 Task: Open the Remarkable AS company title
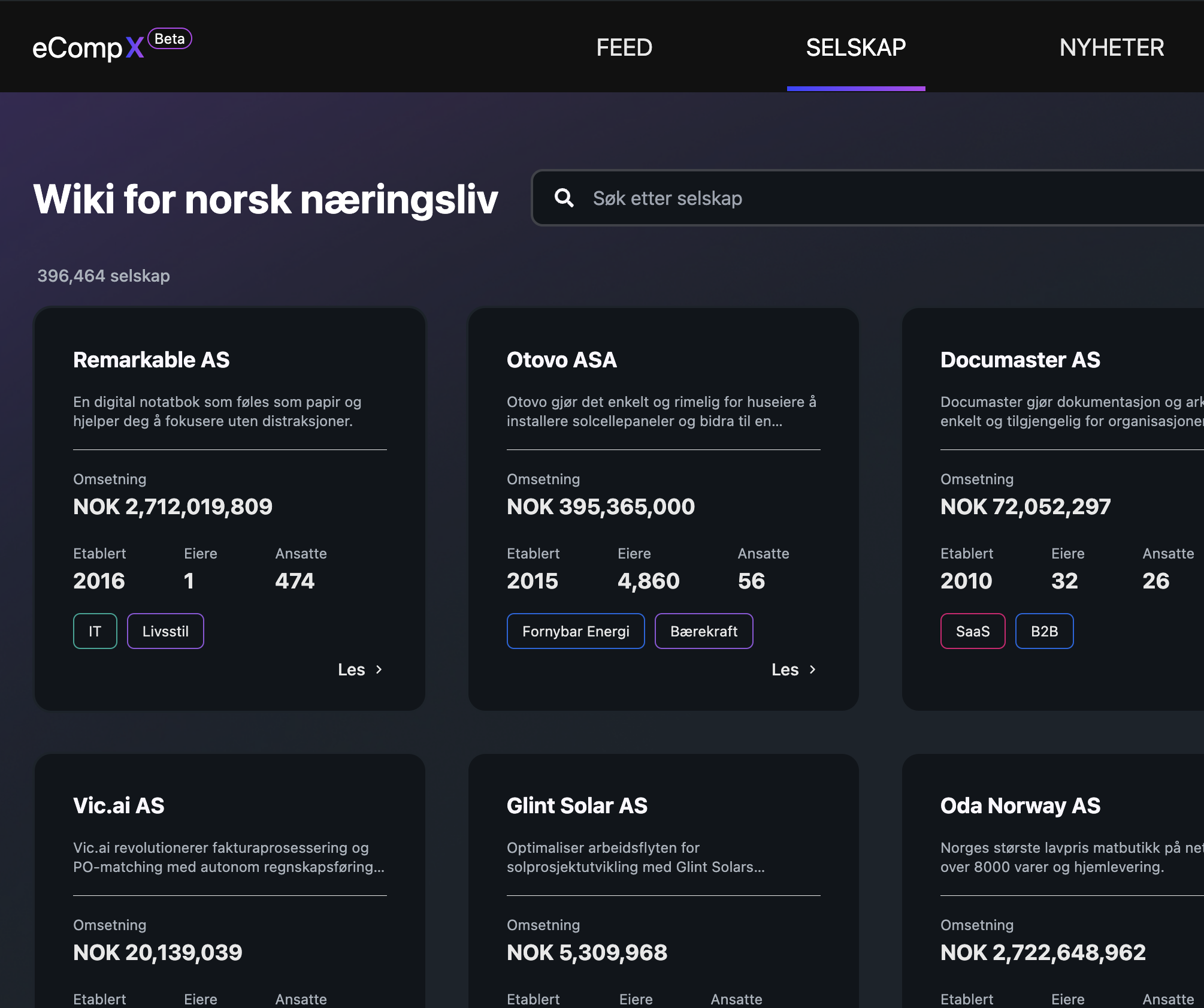(152, 360)
